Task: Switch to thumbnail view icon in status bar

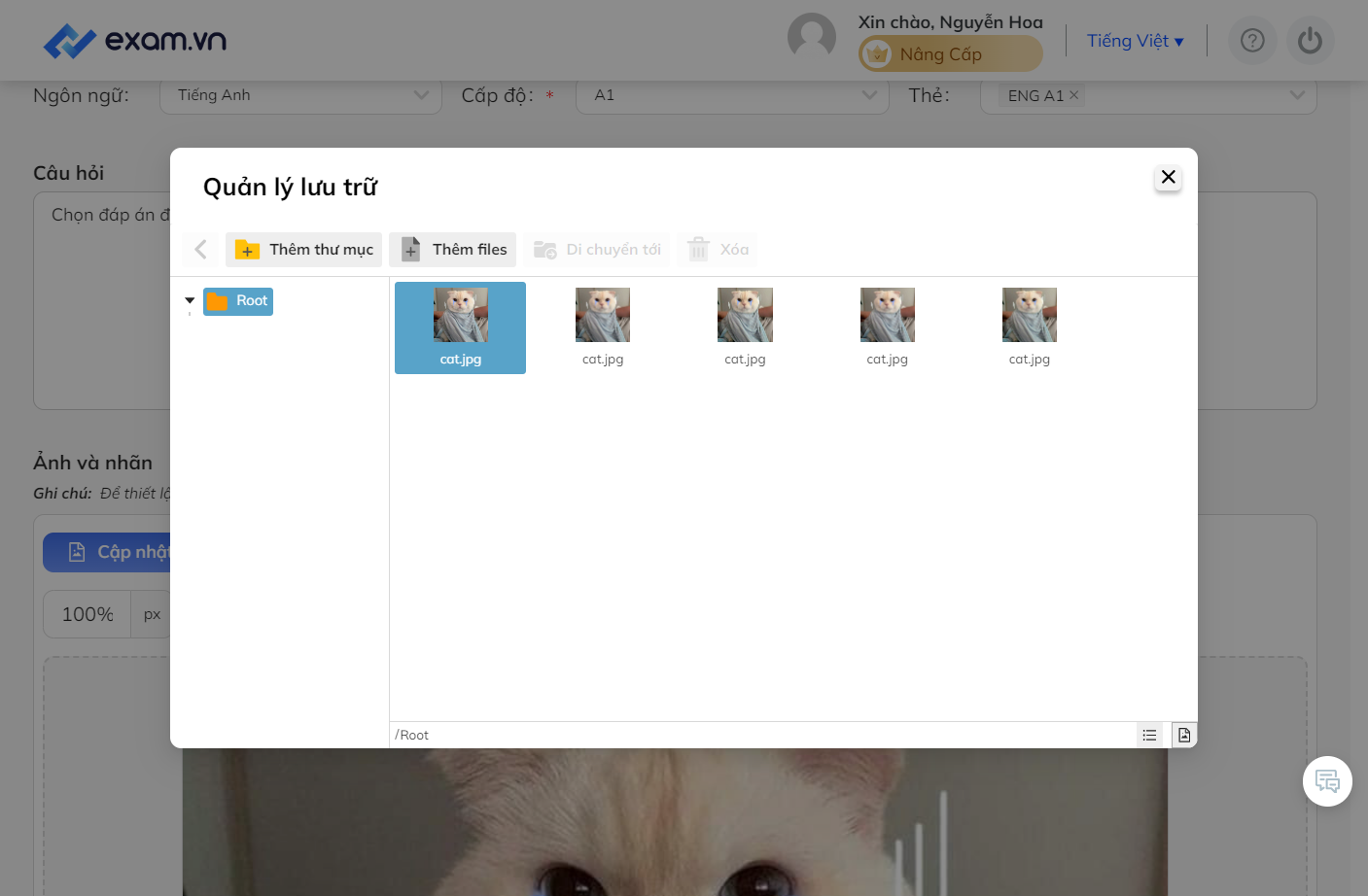Action: click(x=1184, y=736)
